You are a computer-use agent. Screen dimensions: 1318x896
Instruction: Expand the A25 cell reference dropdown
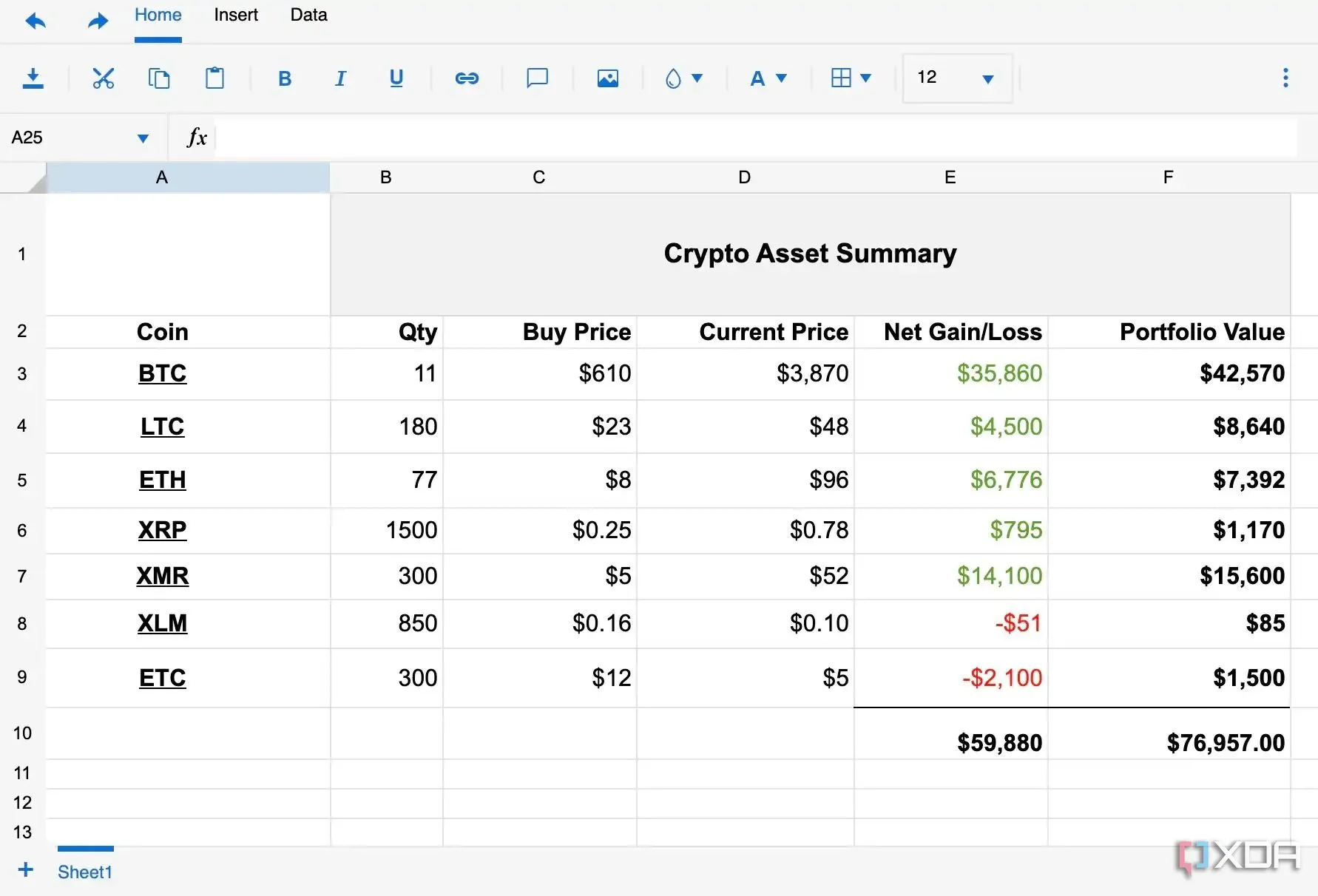(143, 138)
